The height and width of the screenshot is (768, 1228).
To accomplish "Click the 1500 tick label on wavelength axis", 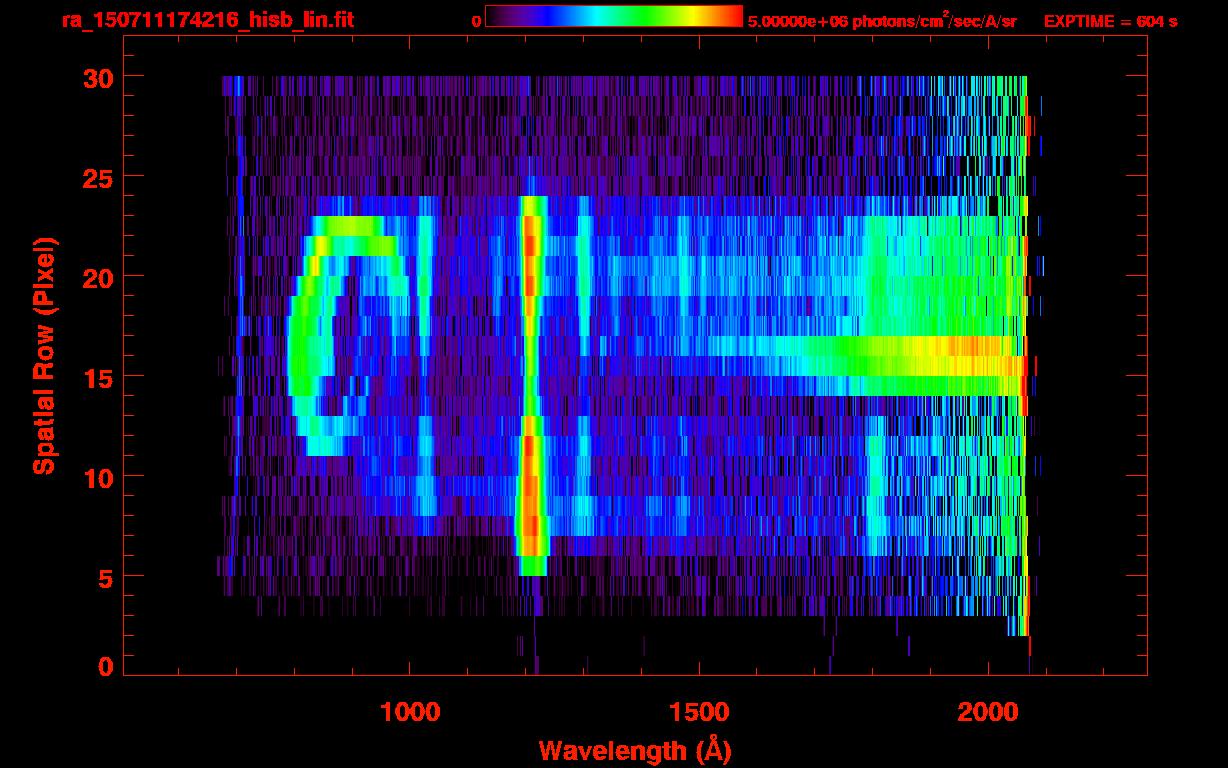I will tap(699, 712).
